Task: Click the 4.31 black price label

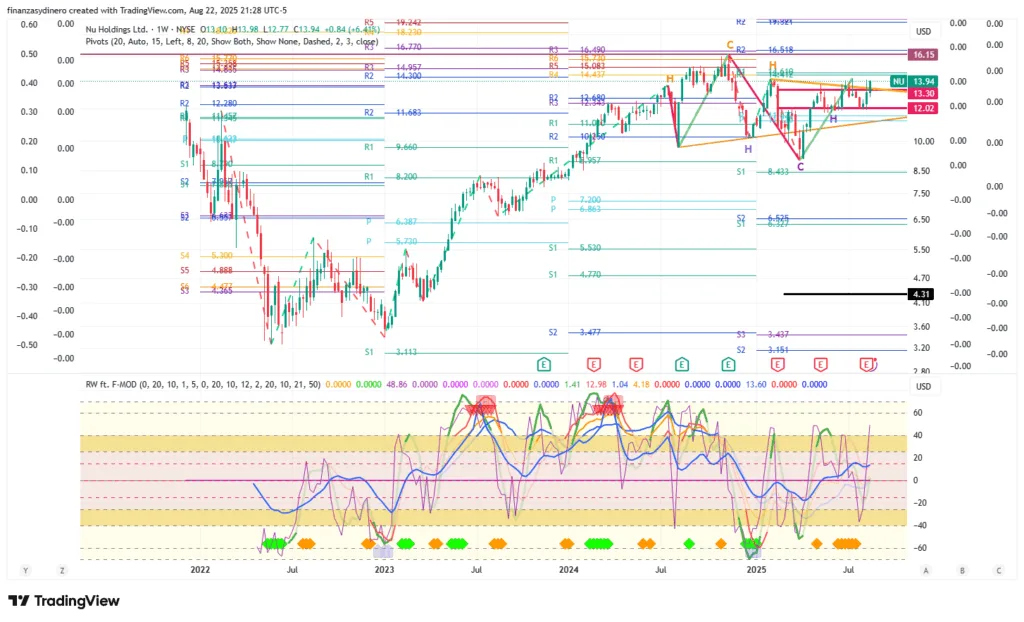Action: pyautogui.click(x=921, y=294)
